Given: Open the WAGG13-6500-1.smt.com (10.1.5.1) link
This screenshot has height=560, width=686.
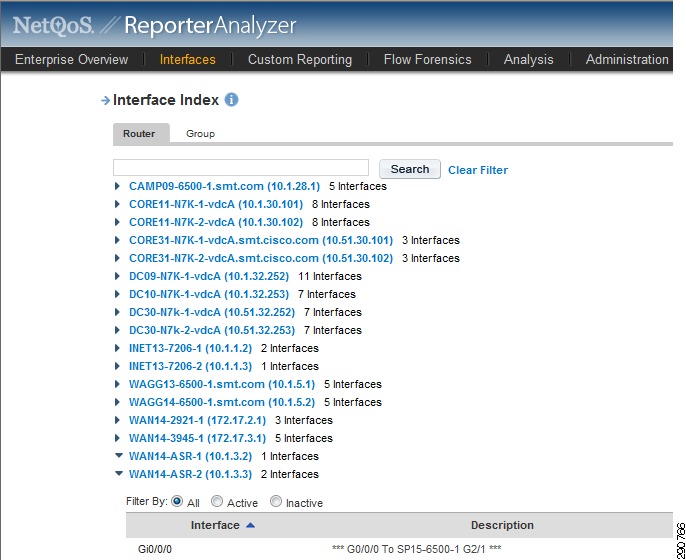Looking at the screenshot, I should click(222, 384).
